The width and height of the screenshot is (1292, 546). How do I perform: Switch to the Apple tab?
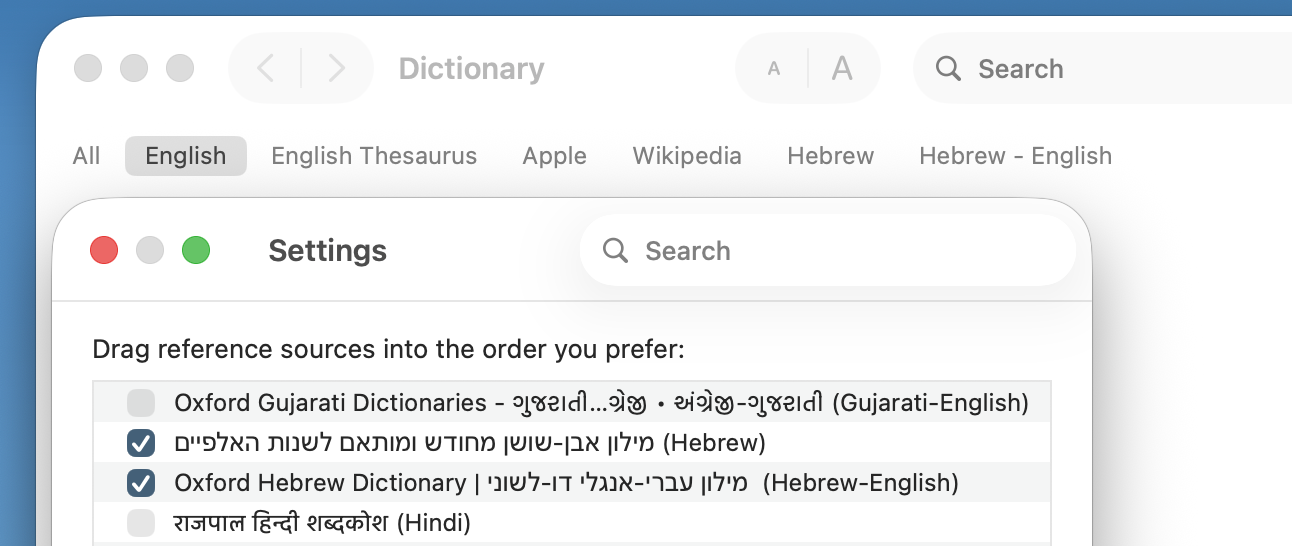pyautogui.click(x=554, y=156)
